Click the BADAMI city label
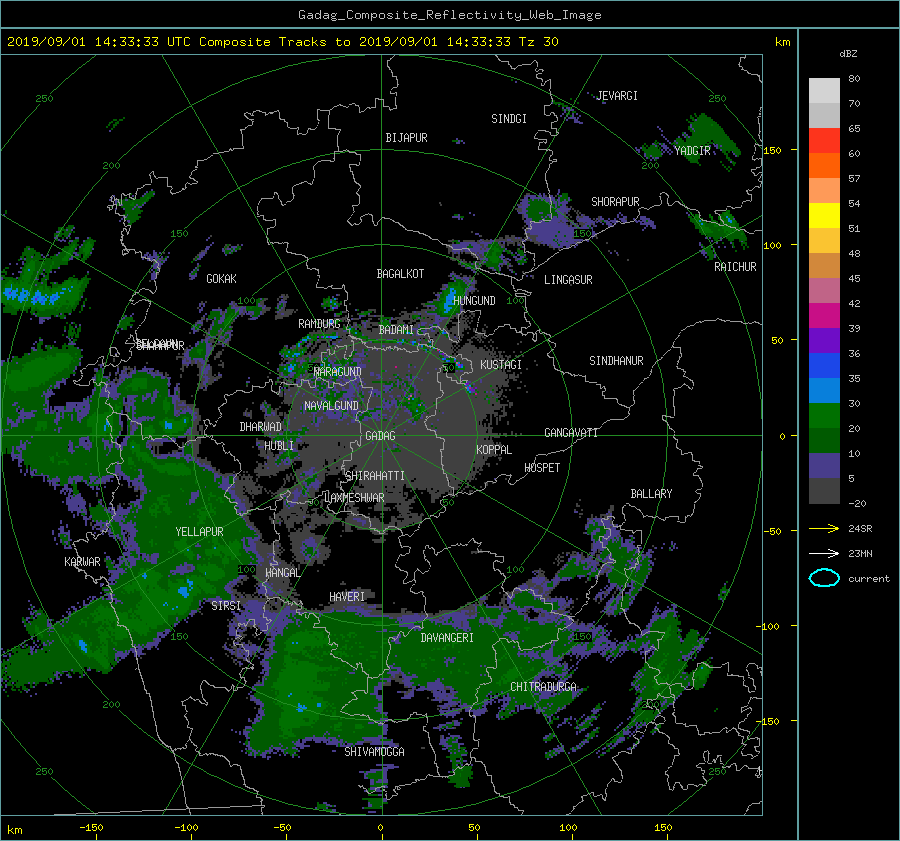Screen dimensions: 900x841 (395, 330)
